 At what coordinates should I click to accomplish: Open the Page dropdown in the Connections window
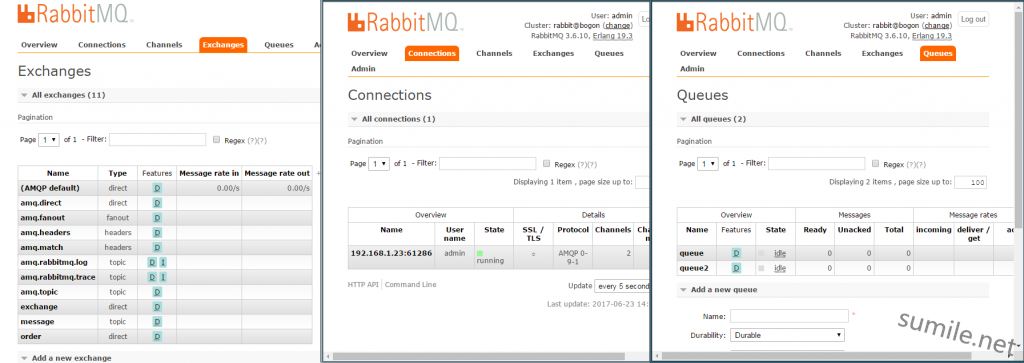click(x=379, y=163)
